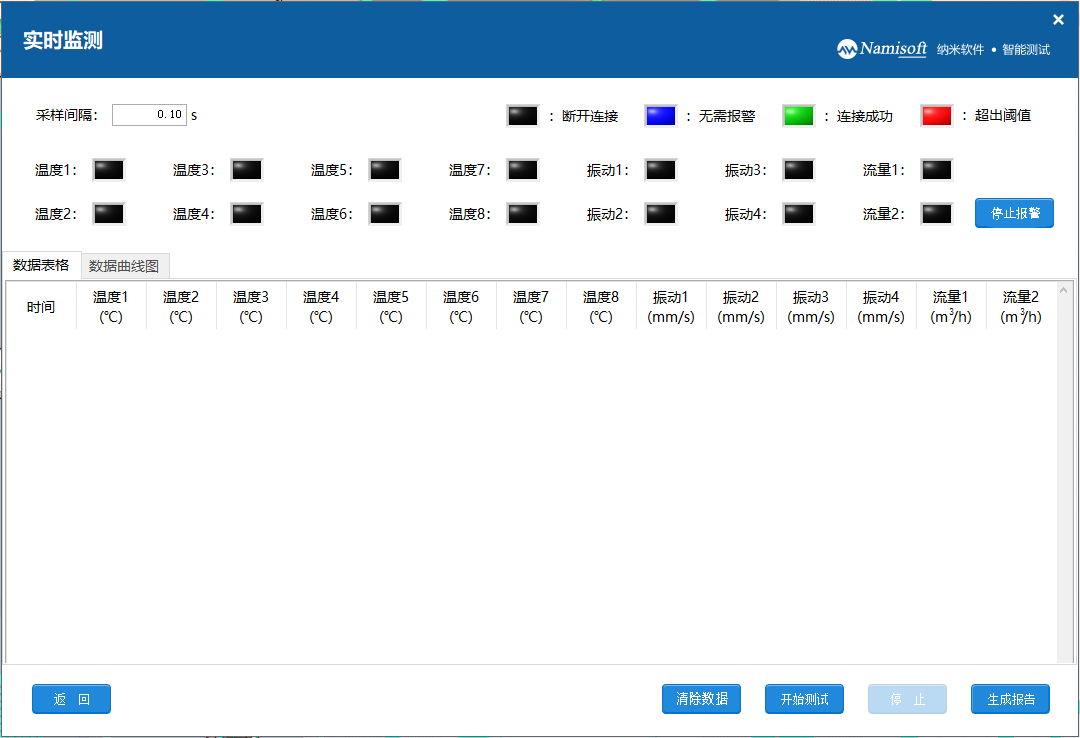Click the green 连接成功 legend swatch

tap(798, 116)
